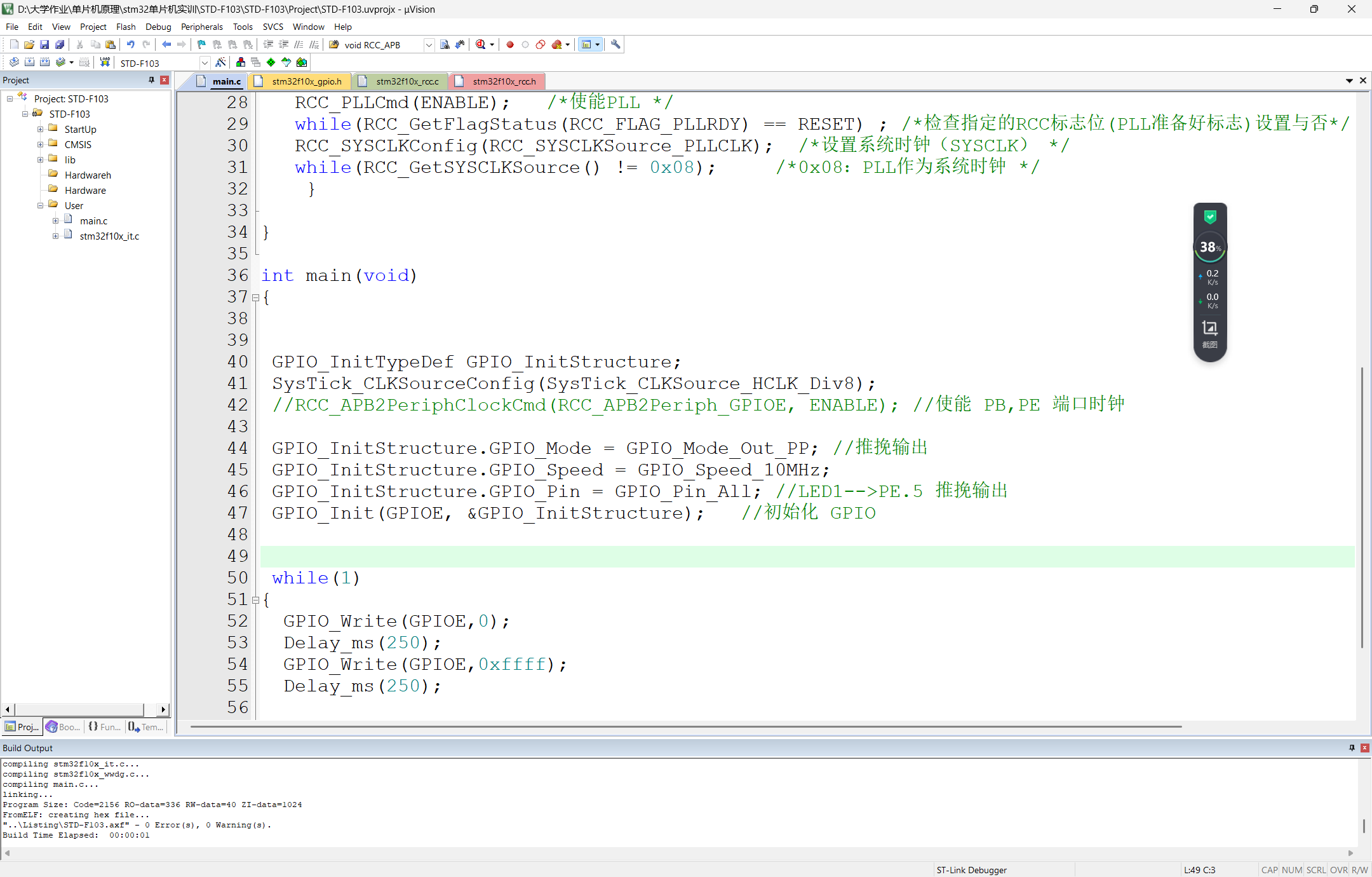Open the STD-F103 target dropdown
The width and height of the screenshot is (1372, 877).
(x=205, y=63)
